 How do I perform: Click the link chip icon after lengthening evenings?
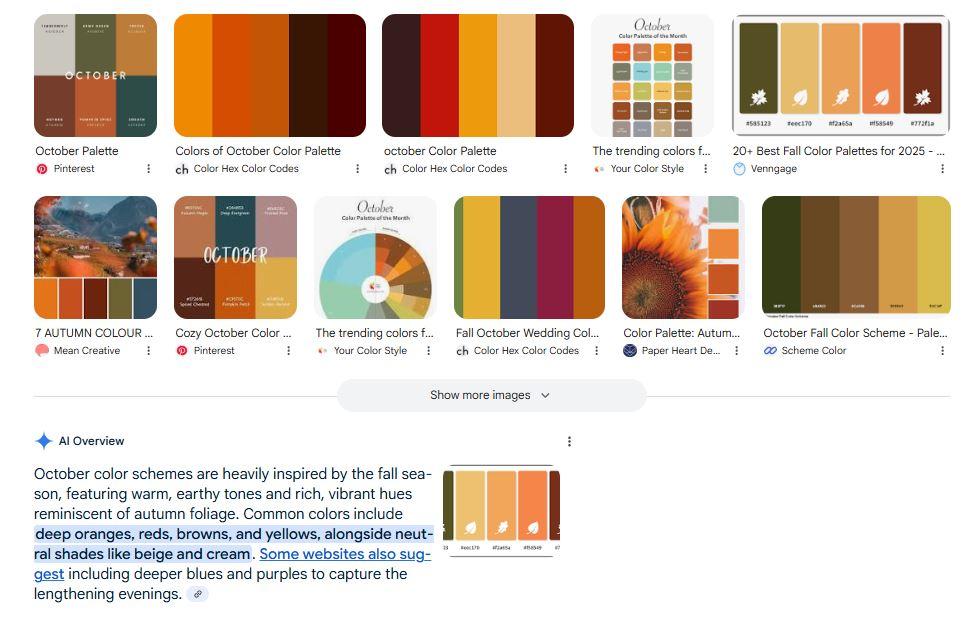pyautogui.click(x=198, y=594)
